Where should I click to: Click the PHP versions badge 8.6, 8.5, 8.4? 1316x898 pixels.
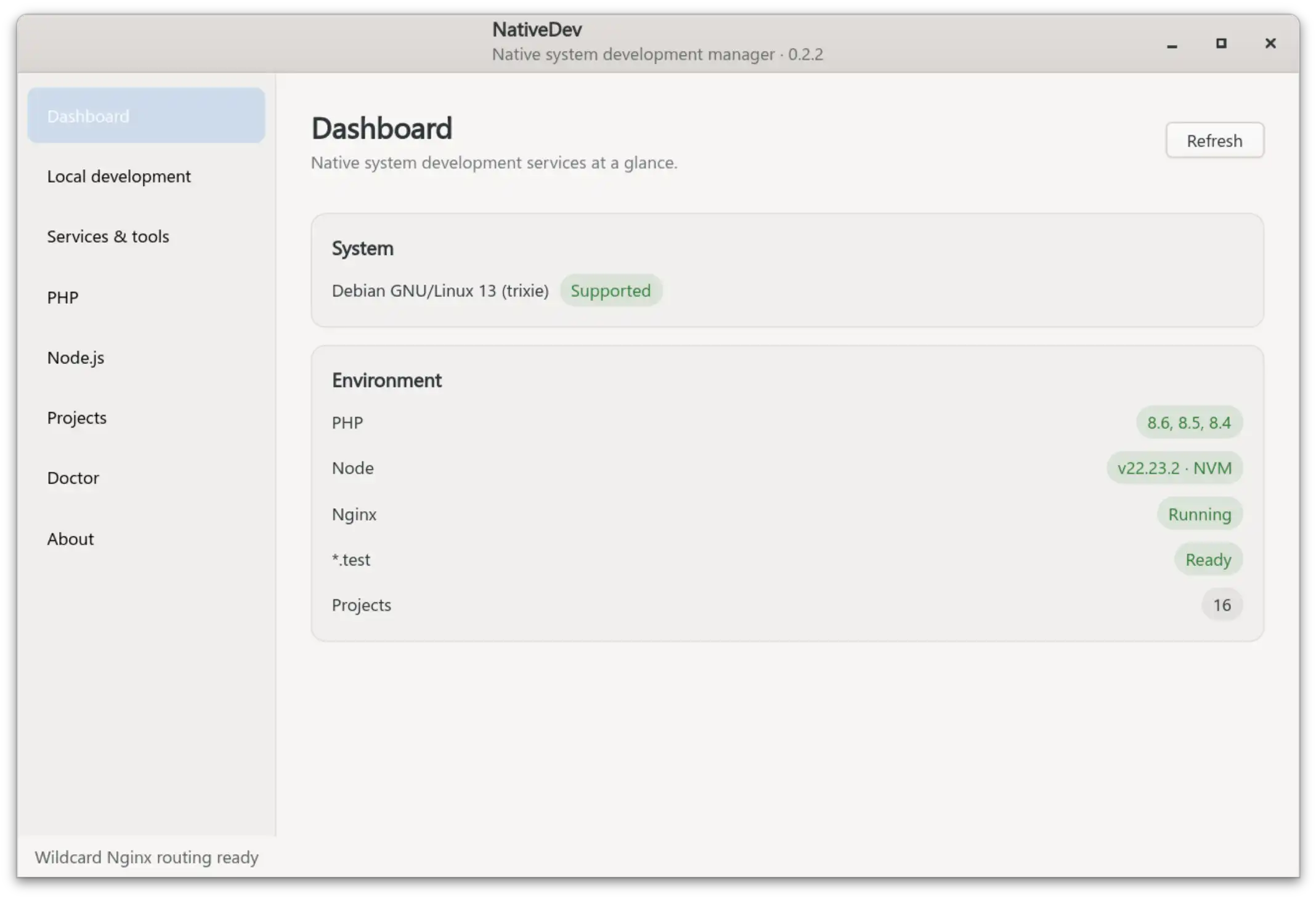click(1189, 423)
